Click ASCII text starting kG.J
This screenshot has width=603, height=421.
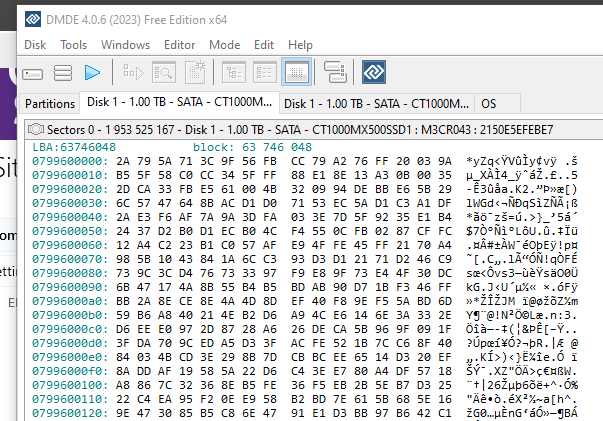[522, 287]
